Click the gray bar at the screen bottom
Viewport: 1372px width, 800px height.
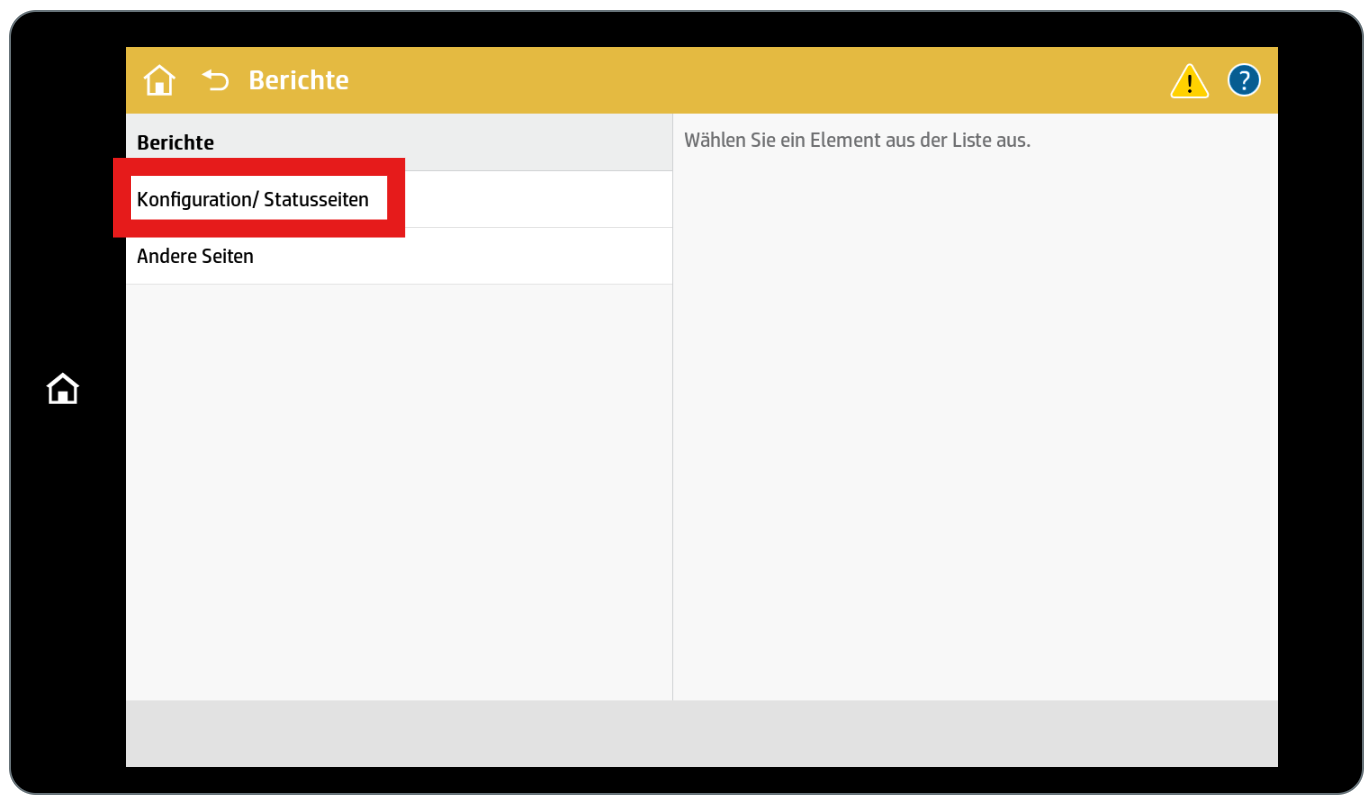tap(700, 733)
